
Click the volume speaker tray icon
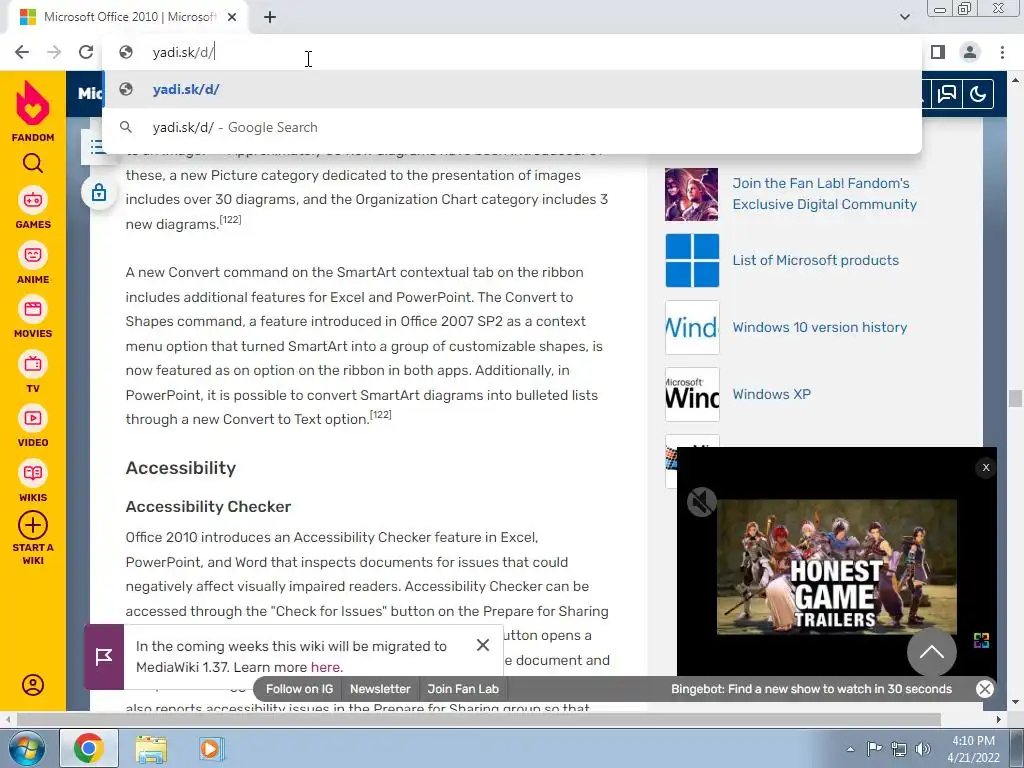(x=923, y=749)
